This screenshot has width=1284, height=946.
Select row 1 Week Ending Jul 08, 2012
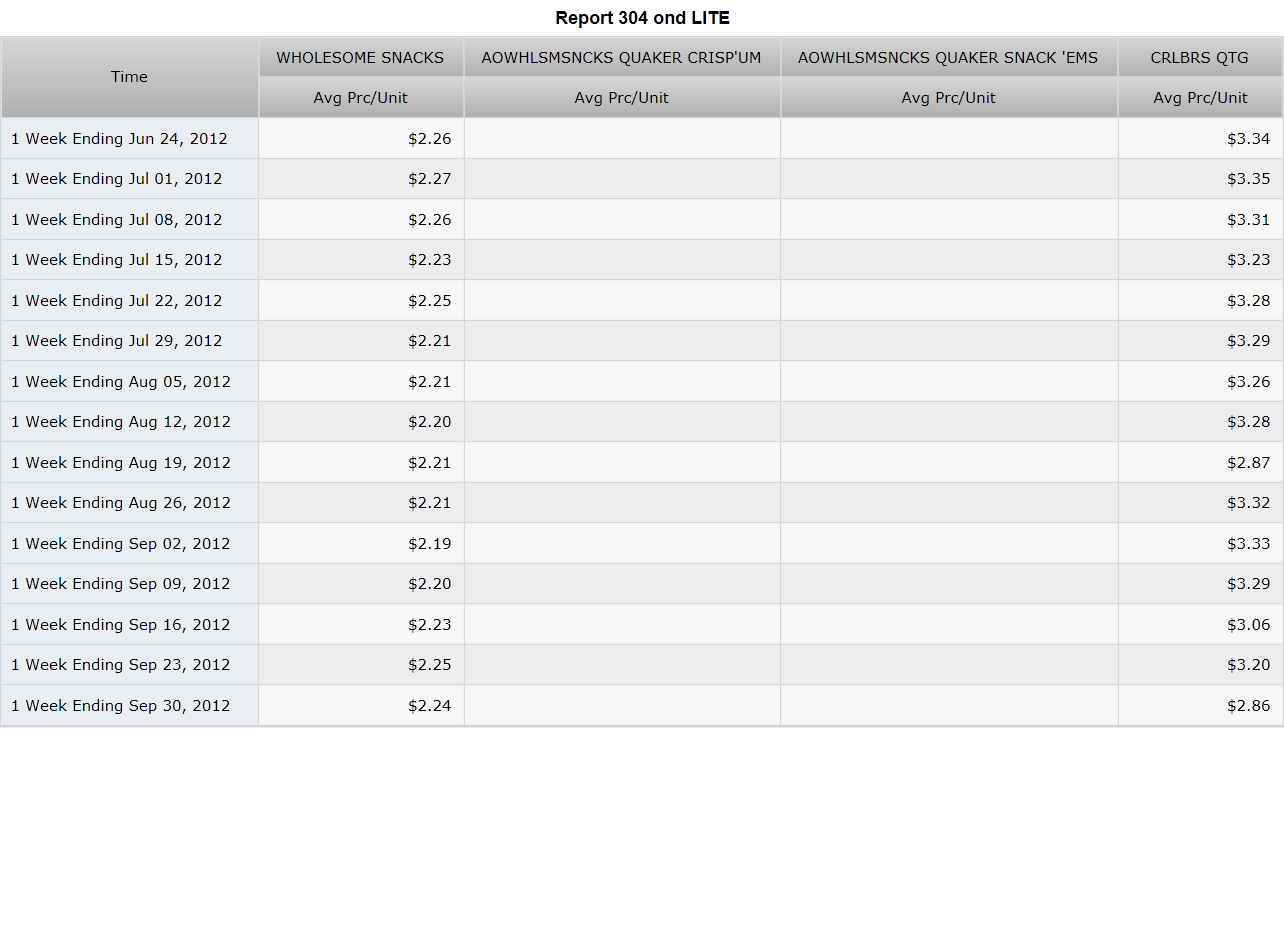click(x=642, y=220)
